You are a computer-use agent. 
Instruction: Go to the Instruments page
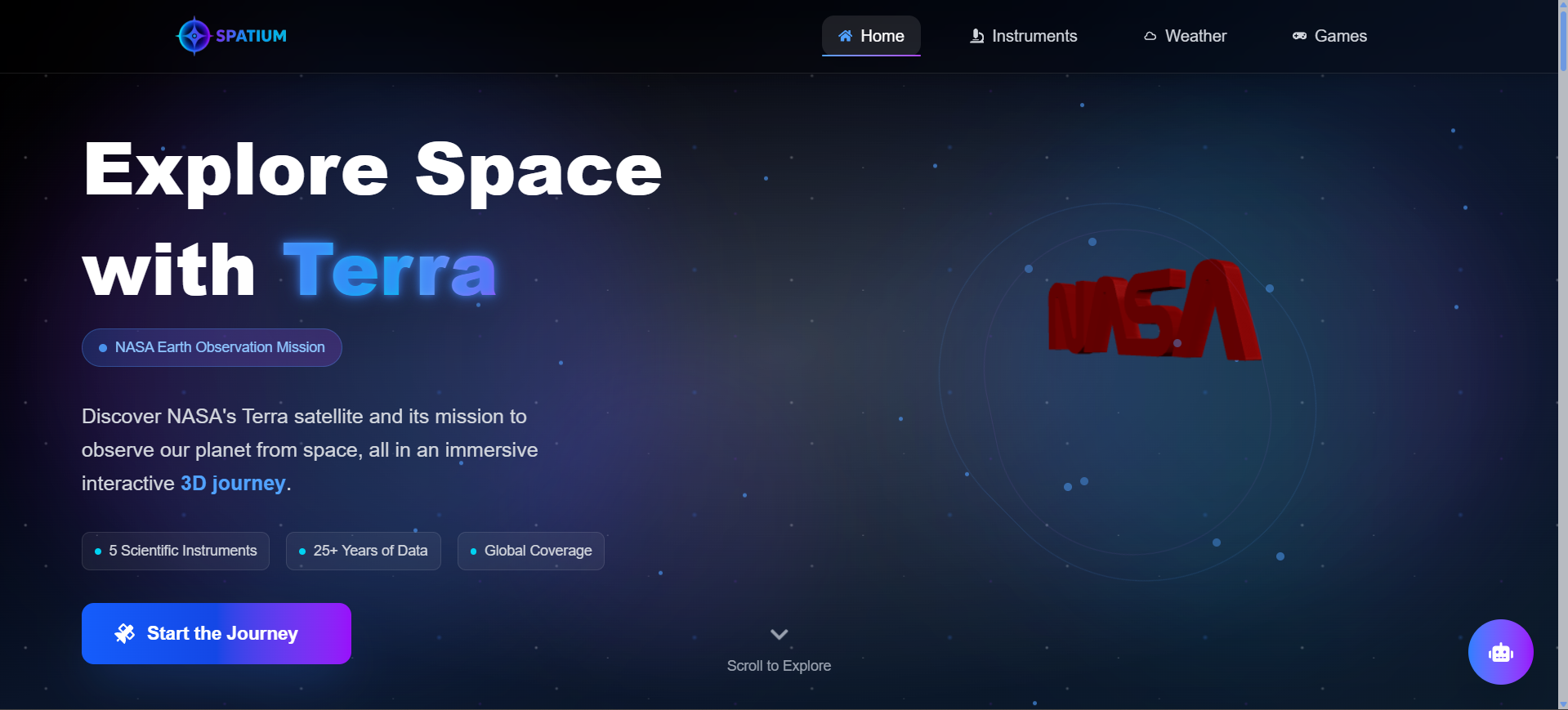[x=1023, y=36]
